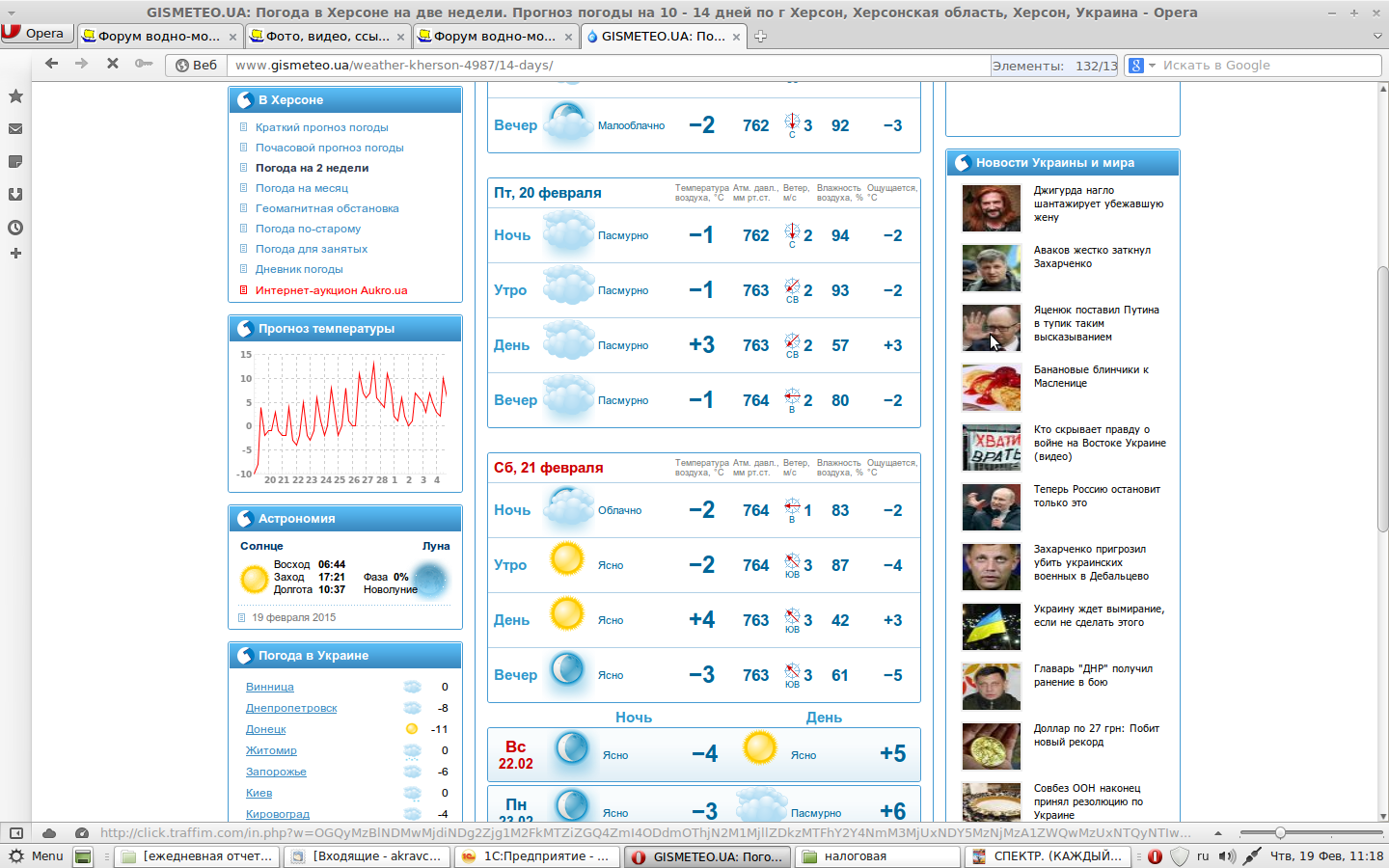Screen dimensions: 1389x868
Task: Open the Google search engine dropdown
Action: 1141,66
